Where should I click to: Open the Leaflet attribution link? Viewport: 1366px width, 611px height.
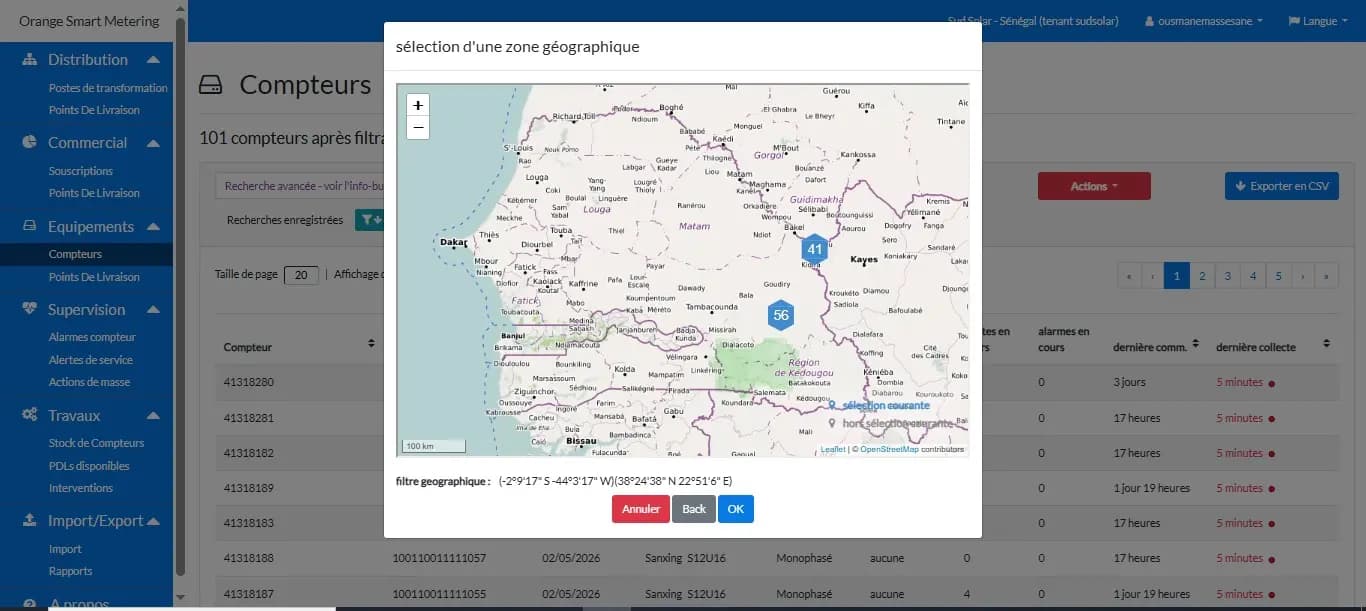pos(832,450)
